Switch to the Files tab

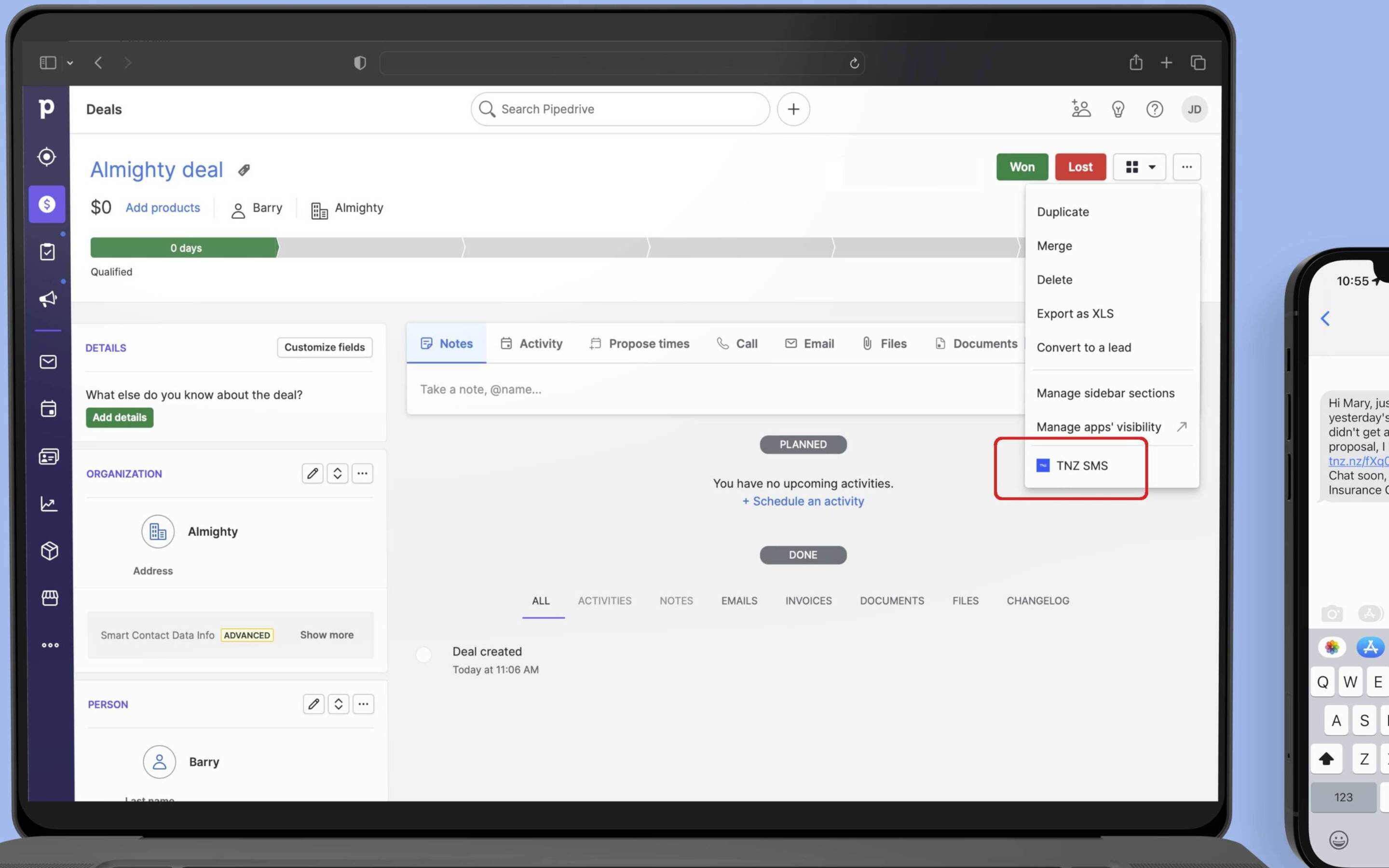pyautogui.click(x=884, y=343)
